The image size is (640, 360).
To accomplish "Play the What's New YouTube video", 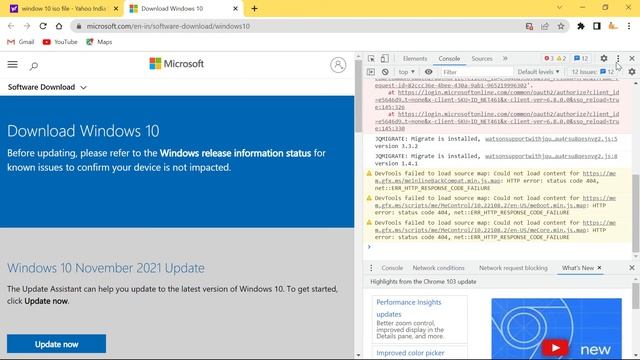I will click(555, 348).
